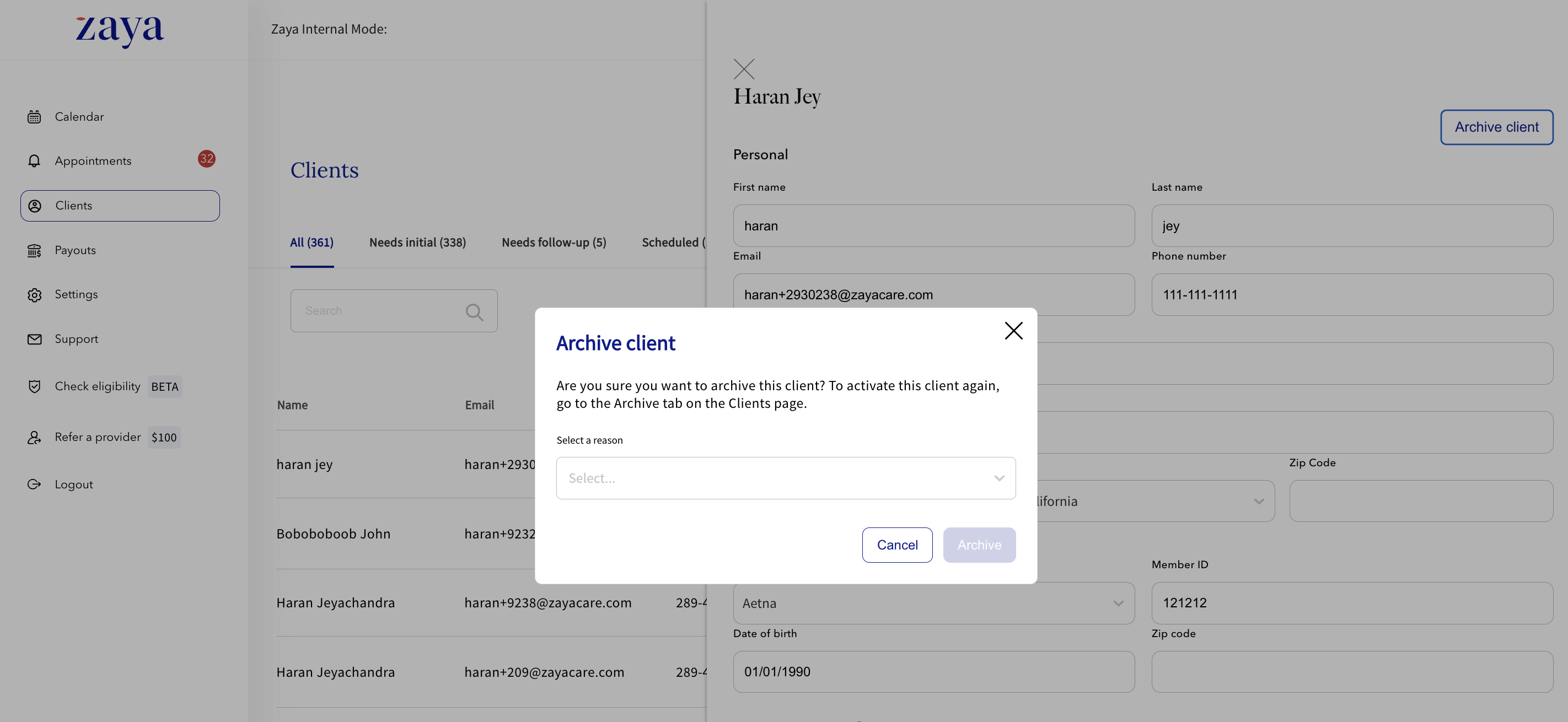
Task: Switch to Needs initial (338) tab
Action: (417, 243)
